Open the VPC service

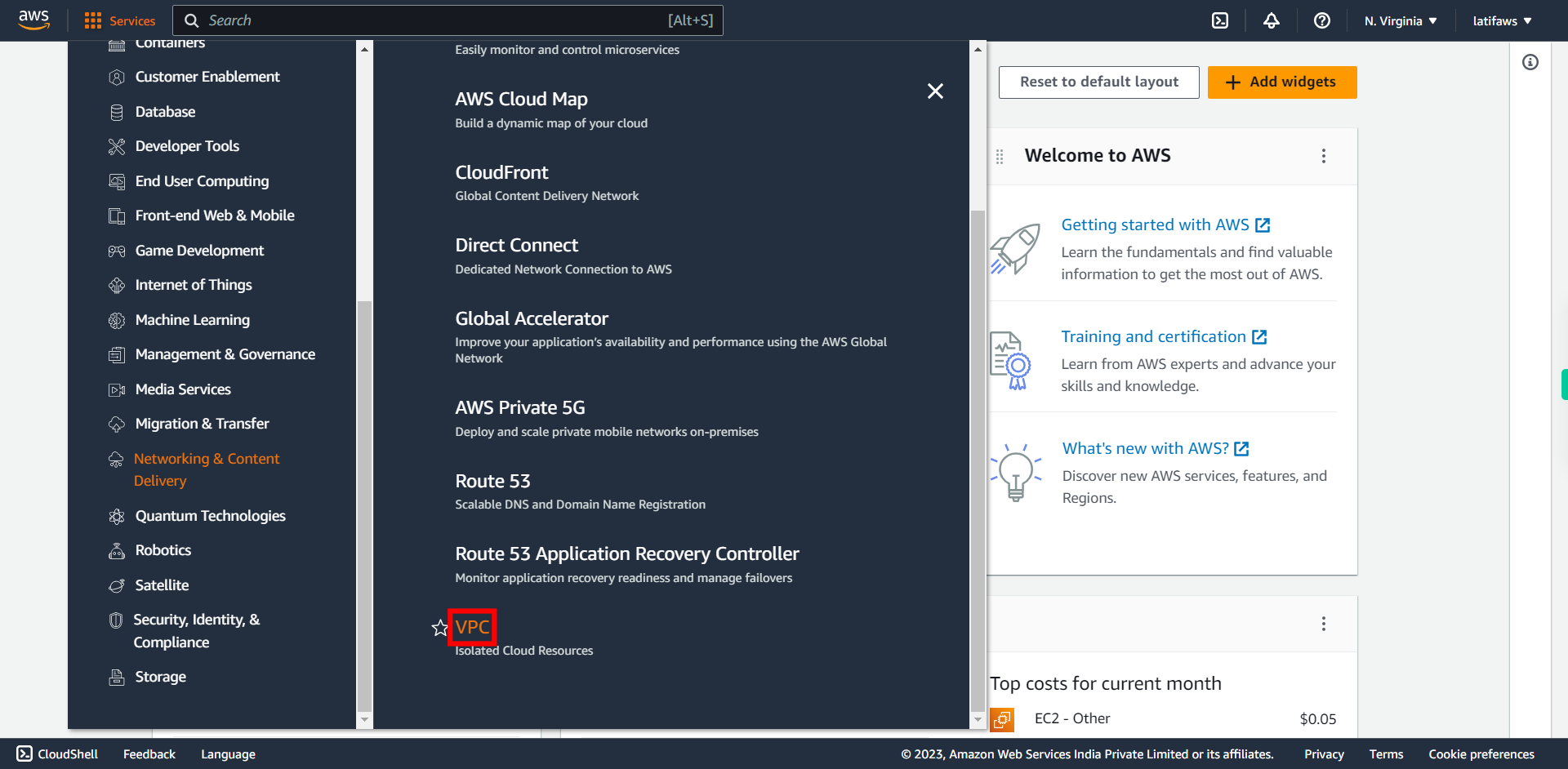tap(473, 627)
